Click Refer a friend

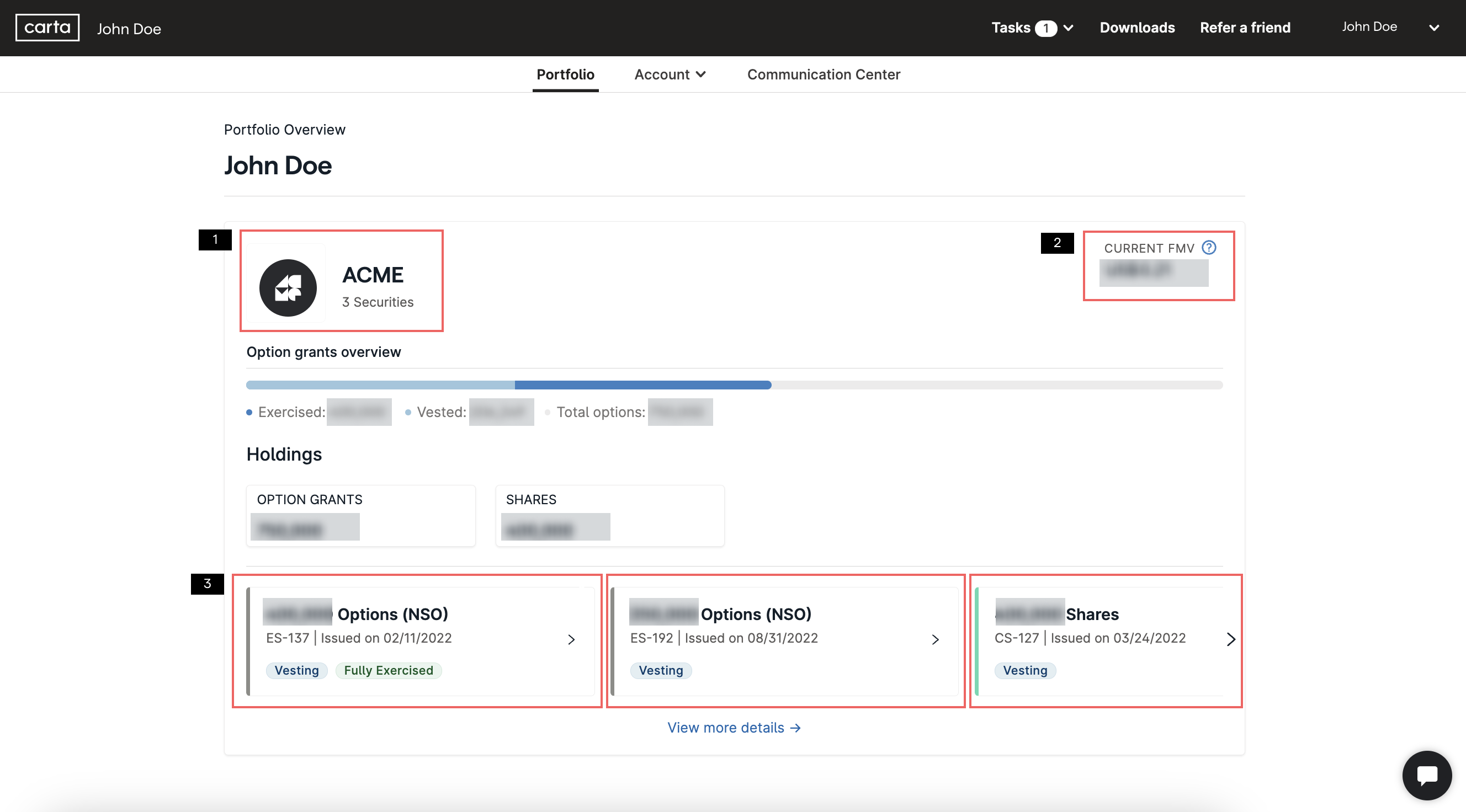point(1245,28)
